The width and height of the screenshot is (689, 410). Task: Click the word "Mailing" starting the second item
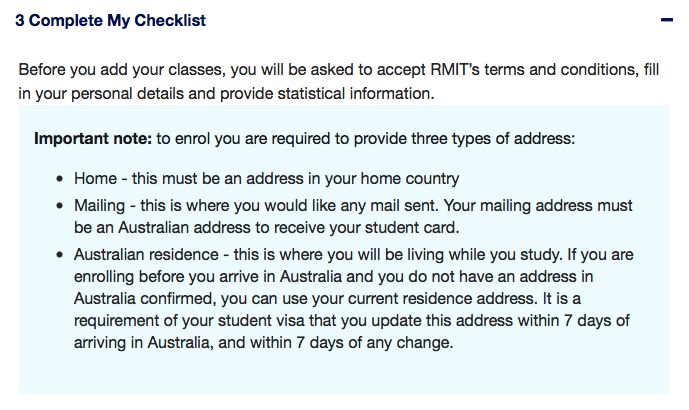99,206
